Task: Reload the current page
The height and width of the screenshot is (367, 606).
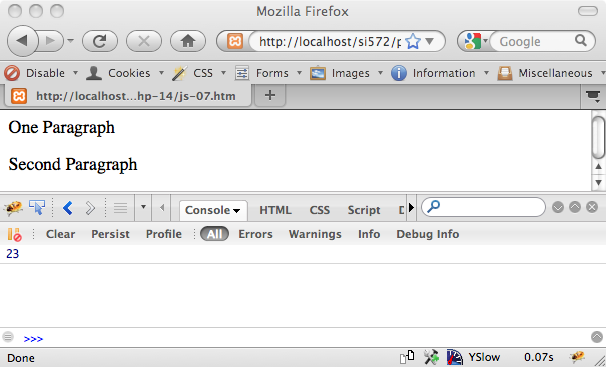Action: pyautogui.click(x=100, y=41)
